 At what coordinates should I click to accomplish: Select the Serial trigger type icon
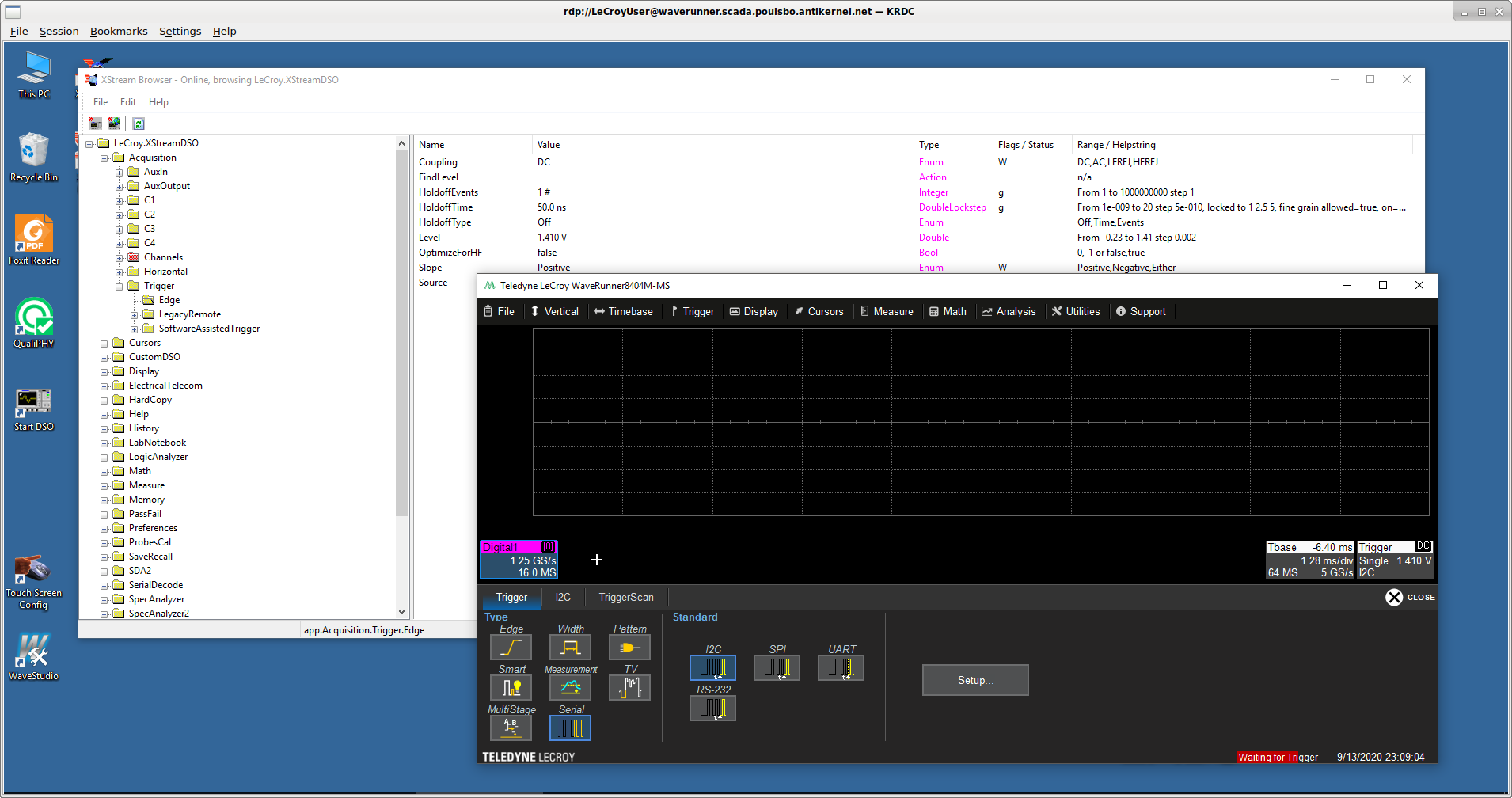[570, 728]
